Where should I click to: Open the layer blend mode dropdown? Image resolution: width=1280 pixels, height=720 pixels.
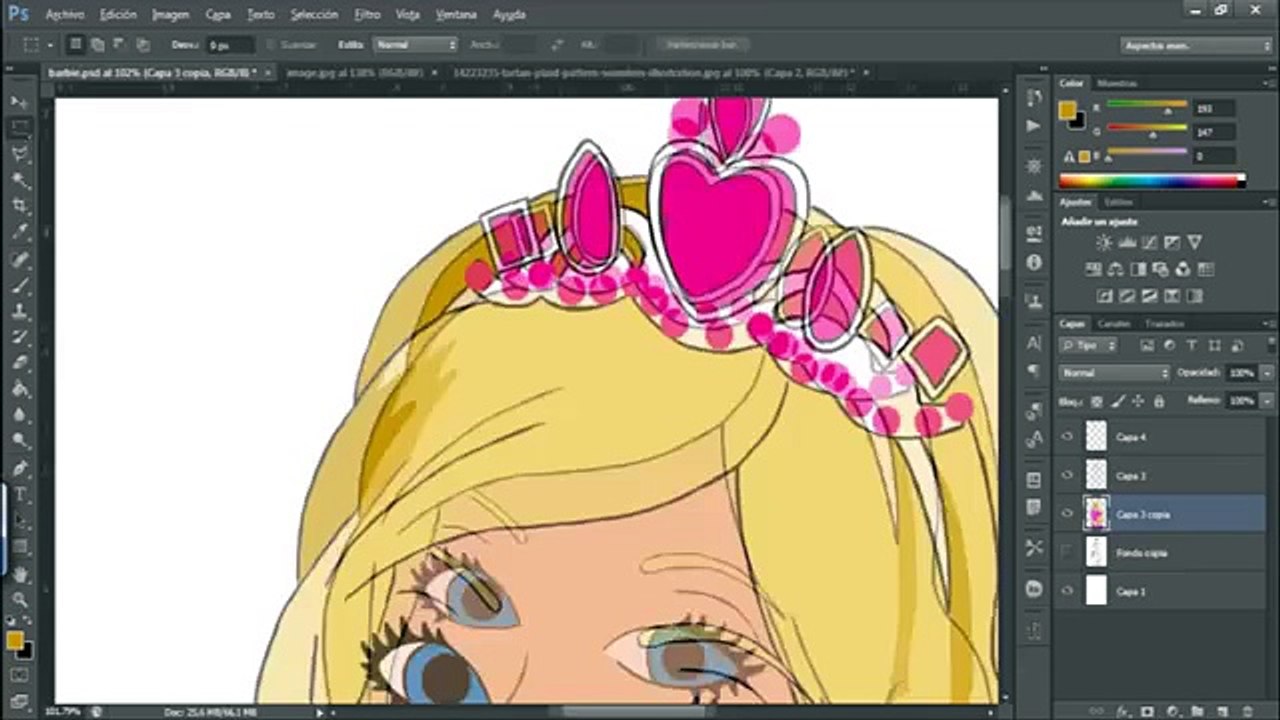coord(1114,373)
